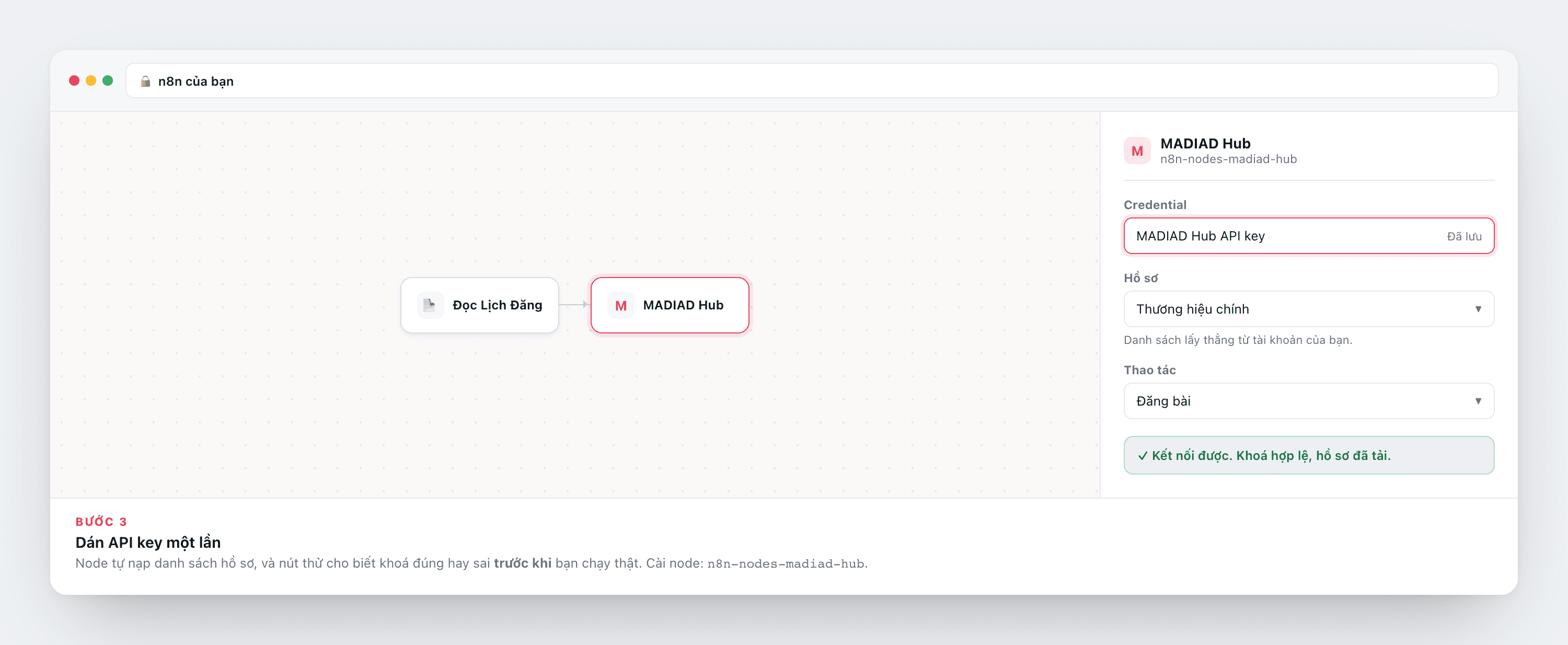Click the M icon on MADIAD Hub canvas node
The width and height of the screenshot is (1568, 645).
tap(621, 305)
